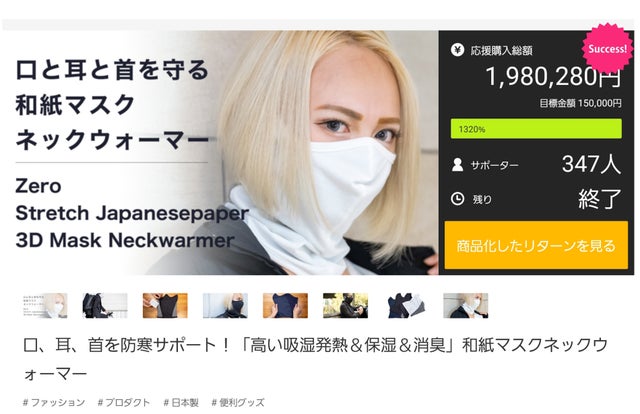Select fifth thumbnail of navy neckwarmer
This screenshot has width=640, height=414.
click(285, 305)
